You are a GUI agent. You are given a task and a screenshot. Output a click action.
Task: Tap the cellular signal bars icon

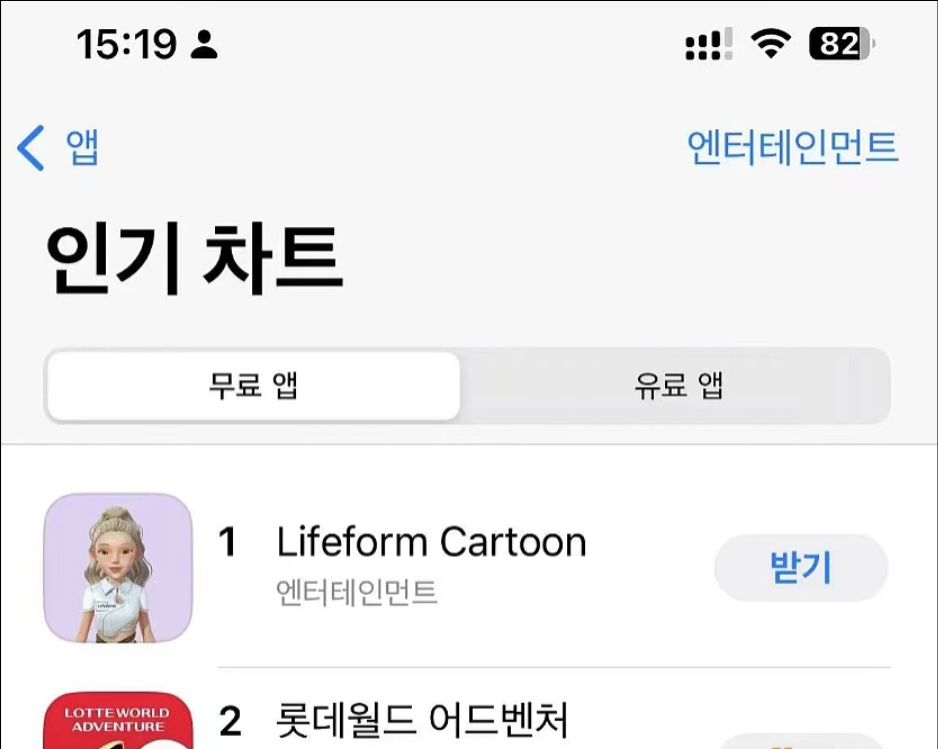708,45
